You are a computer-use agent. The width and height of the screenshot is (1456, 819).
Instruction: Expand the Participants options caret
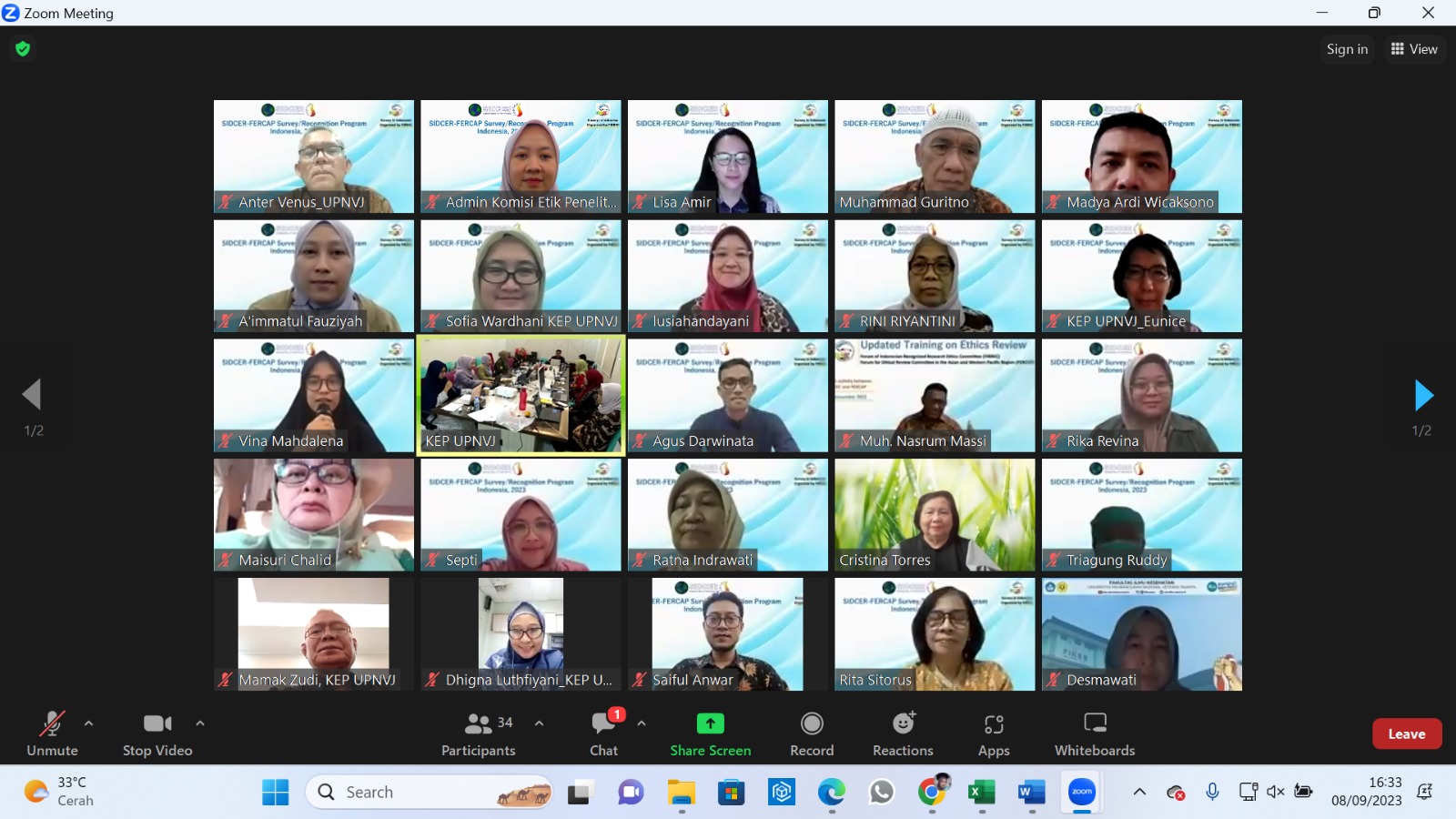pos(539,723)
